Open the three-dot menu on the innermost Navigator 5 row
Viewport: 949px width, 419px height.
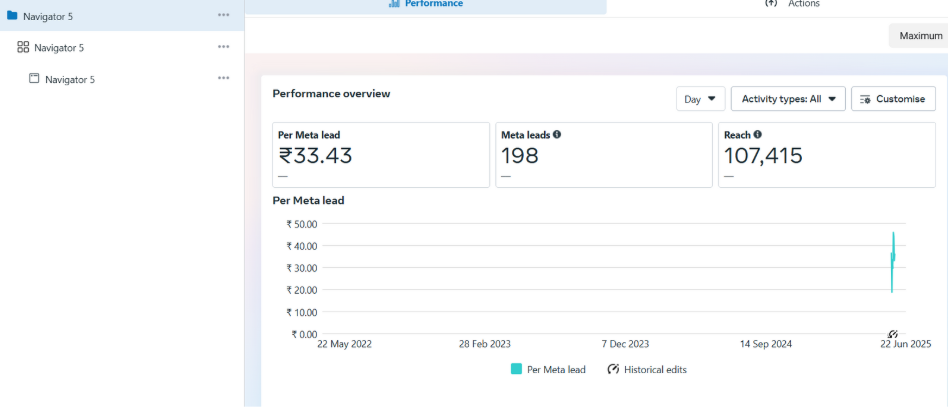point(224,78)
